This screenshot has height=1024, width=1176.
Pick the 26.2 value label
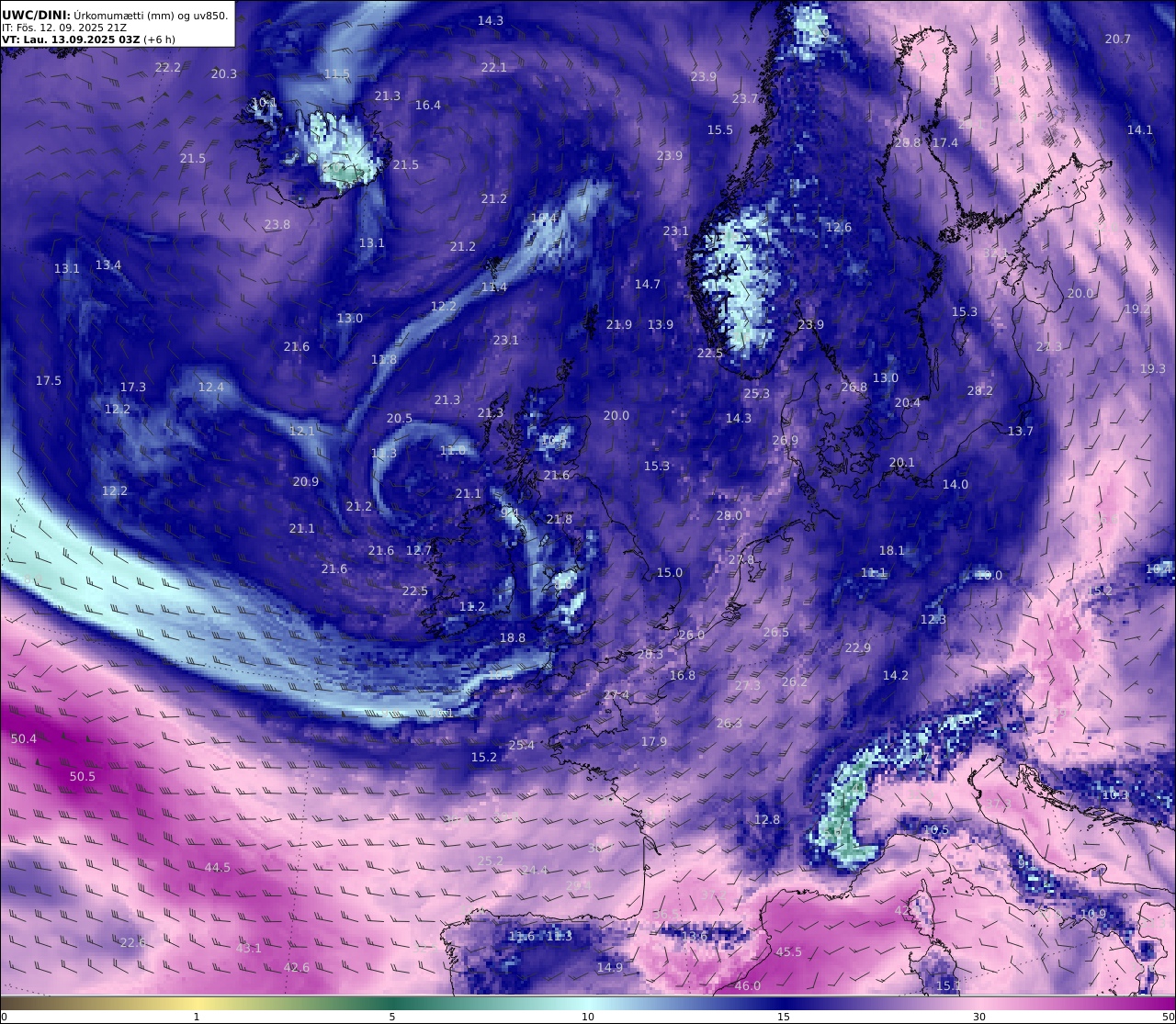pyautogui.click(x=794, y=681)
